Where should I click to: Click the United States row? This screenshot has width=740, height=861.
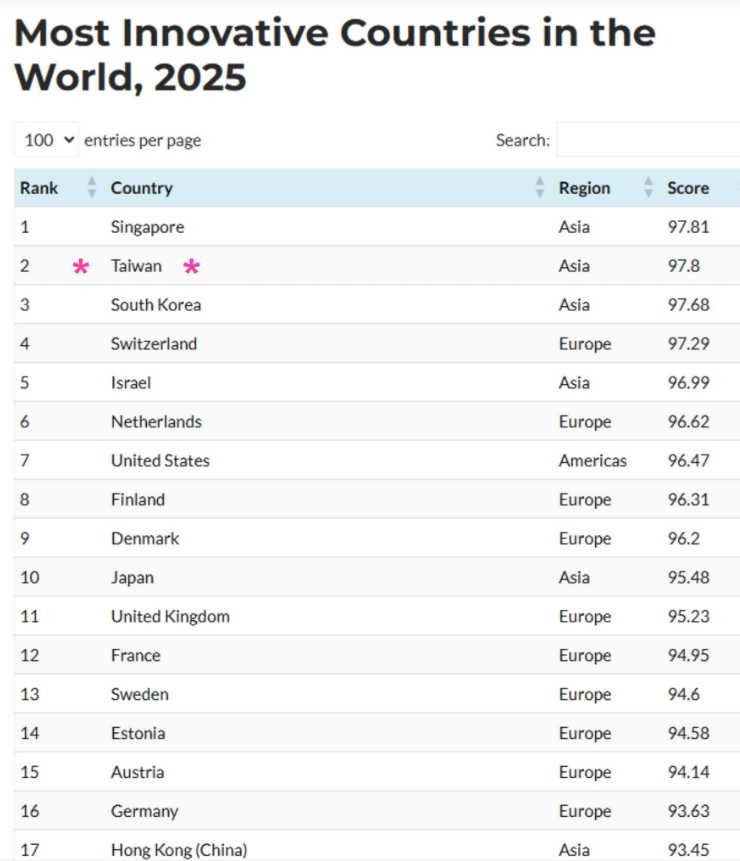[x=377, y=460]
